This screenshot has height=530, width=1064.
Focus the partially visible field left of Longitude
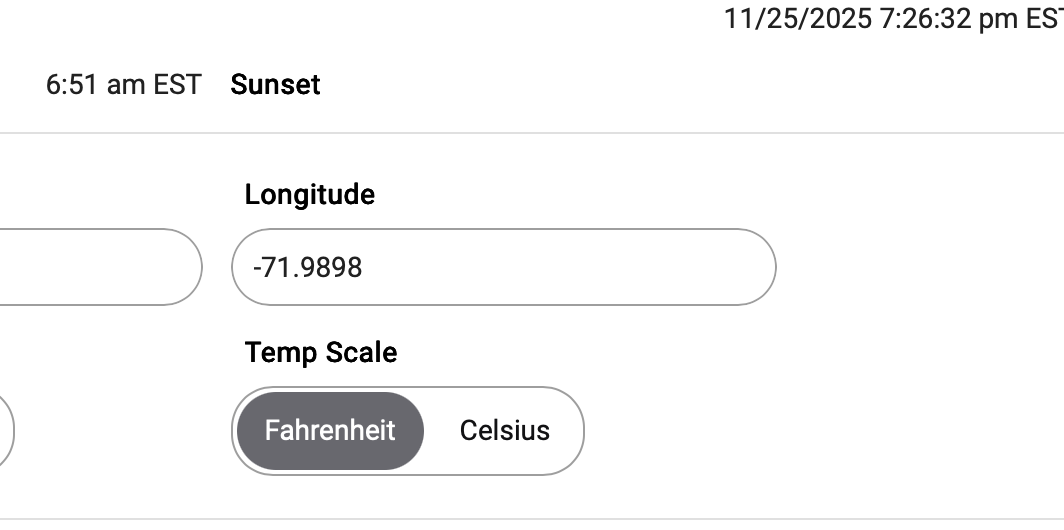[100, 267]
